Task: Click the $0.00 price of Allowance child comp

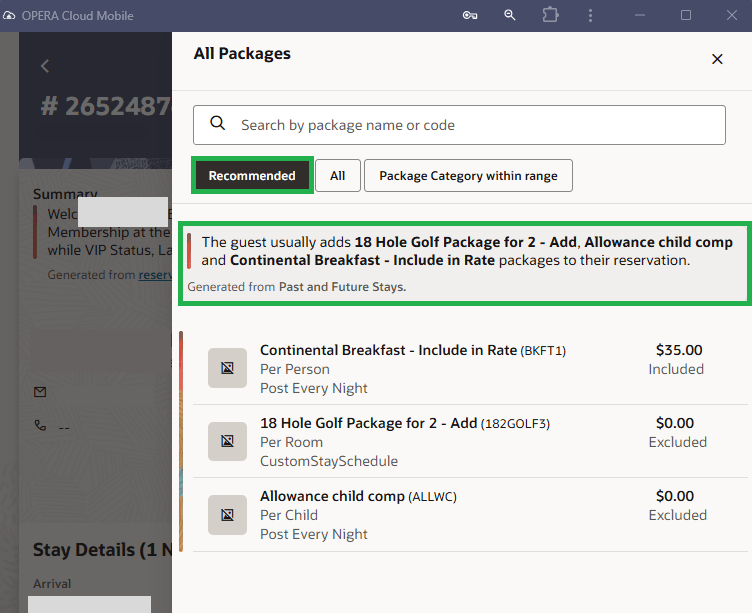Action: click(x=675, y=496)
